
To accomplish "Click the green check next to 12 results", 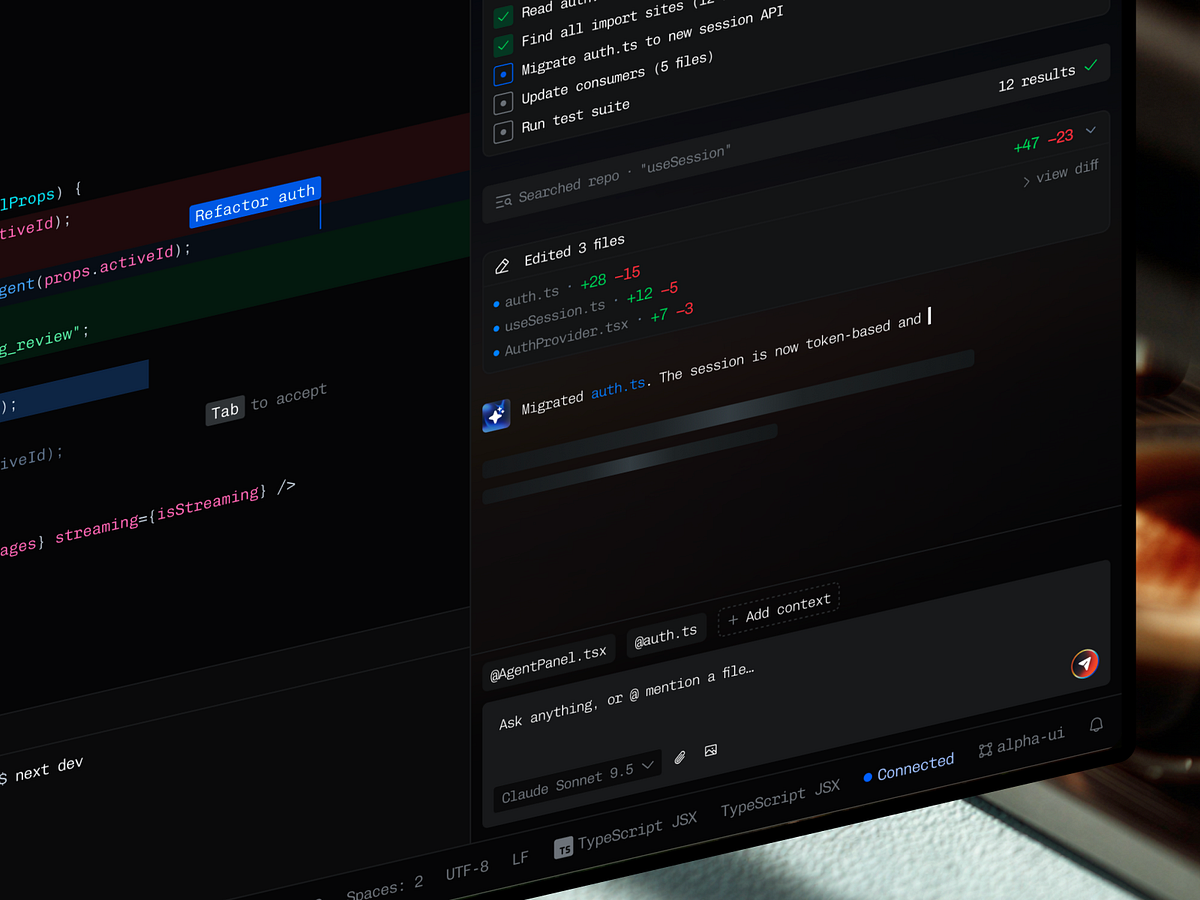I will point(1091,66).
